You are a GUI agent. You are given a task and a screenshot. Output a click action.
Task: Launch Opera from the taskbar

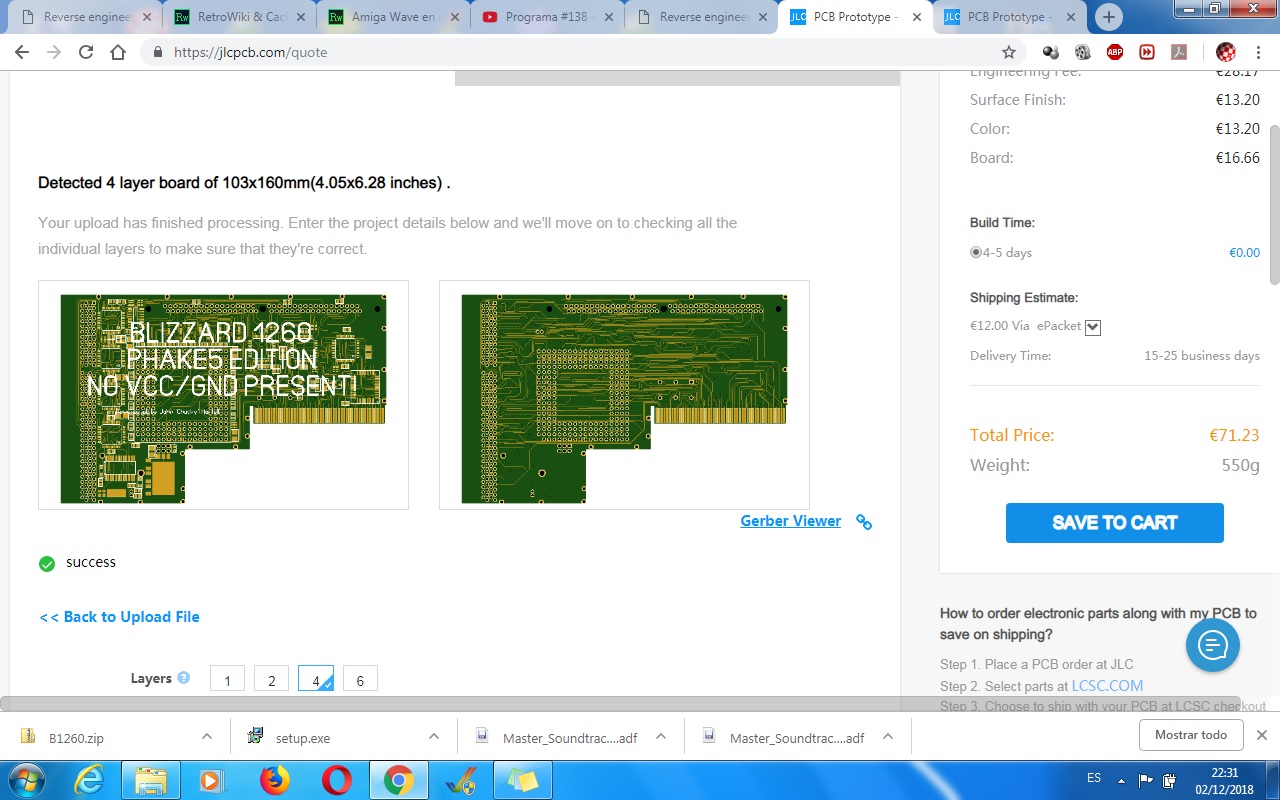point(337,780)
